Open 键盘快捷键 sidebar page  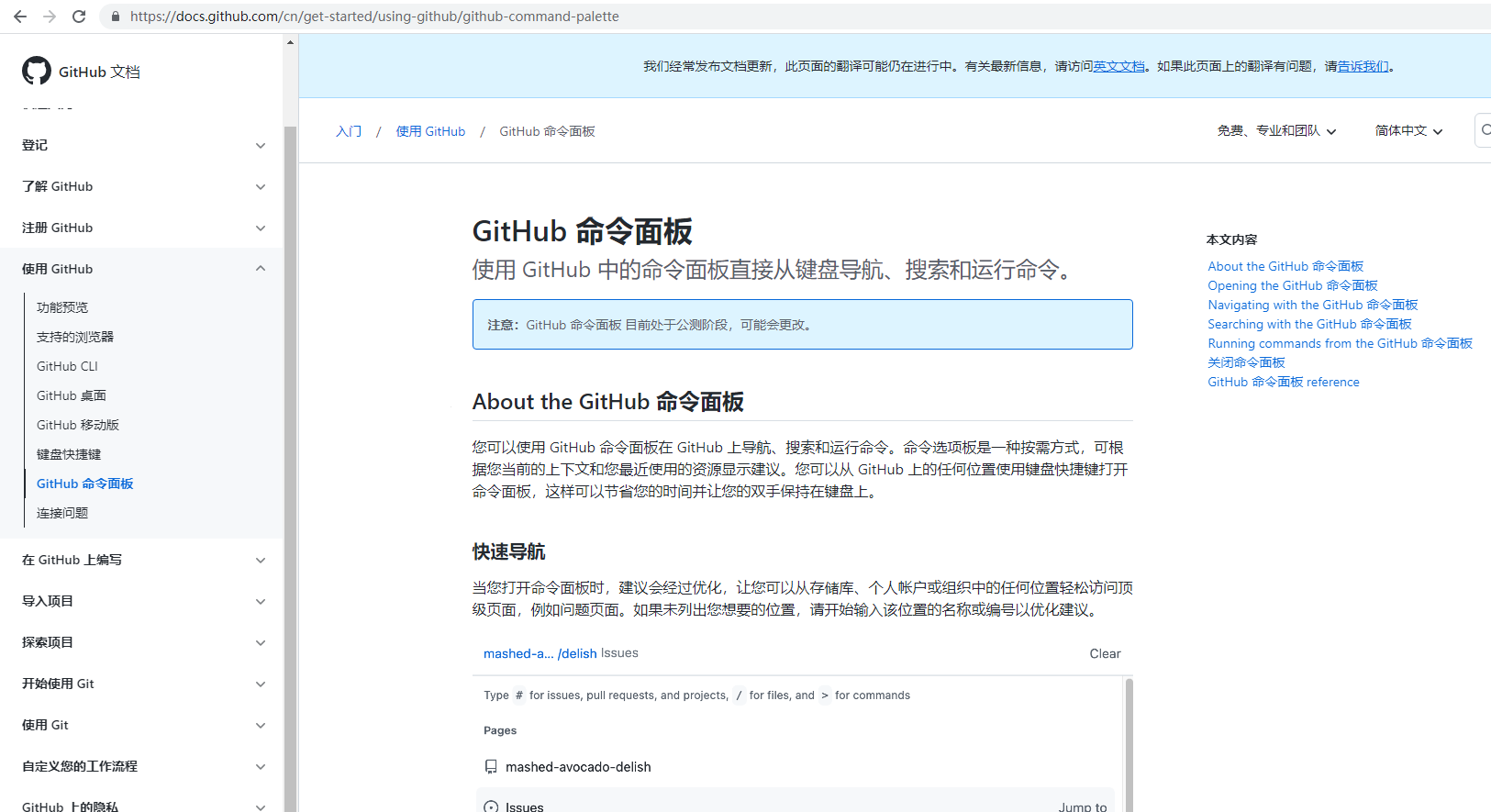click(69, 454)
